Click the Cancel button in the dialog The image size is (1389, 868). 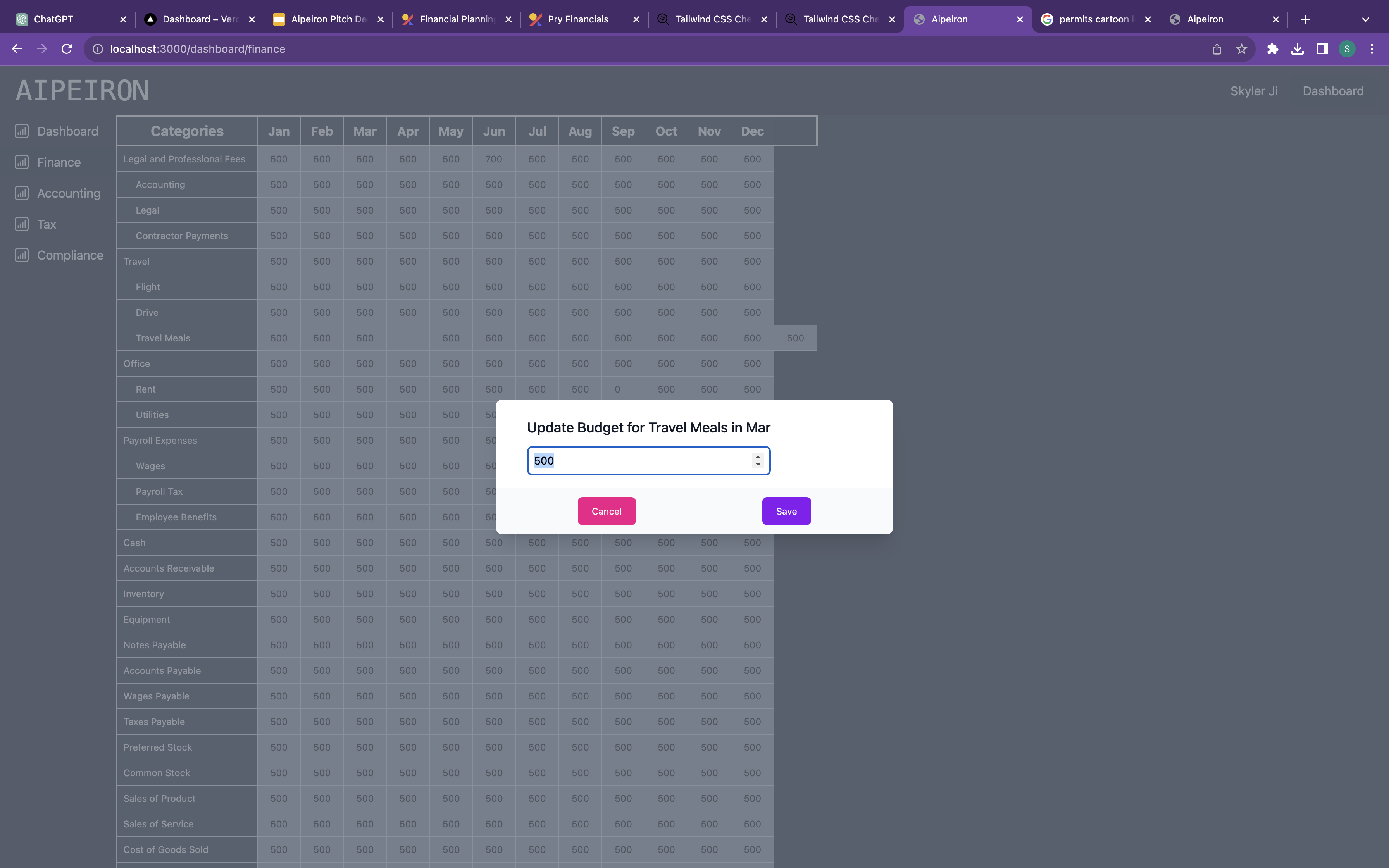[607, 511]
